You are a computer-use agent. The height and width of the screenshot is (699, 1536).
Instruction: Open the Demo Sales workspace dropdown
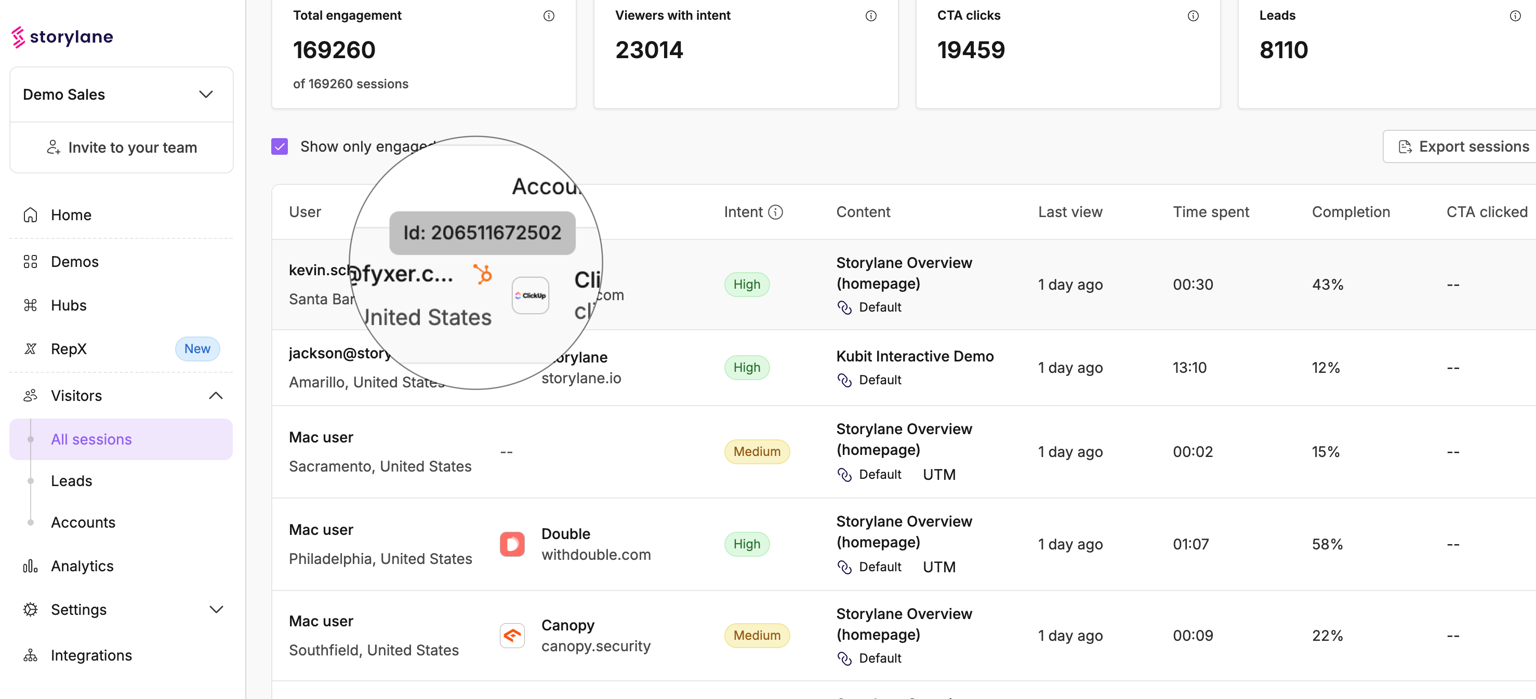point(121,95)
